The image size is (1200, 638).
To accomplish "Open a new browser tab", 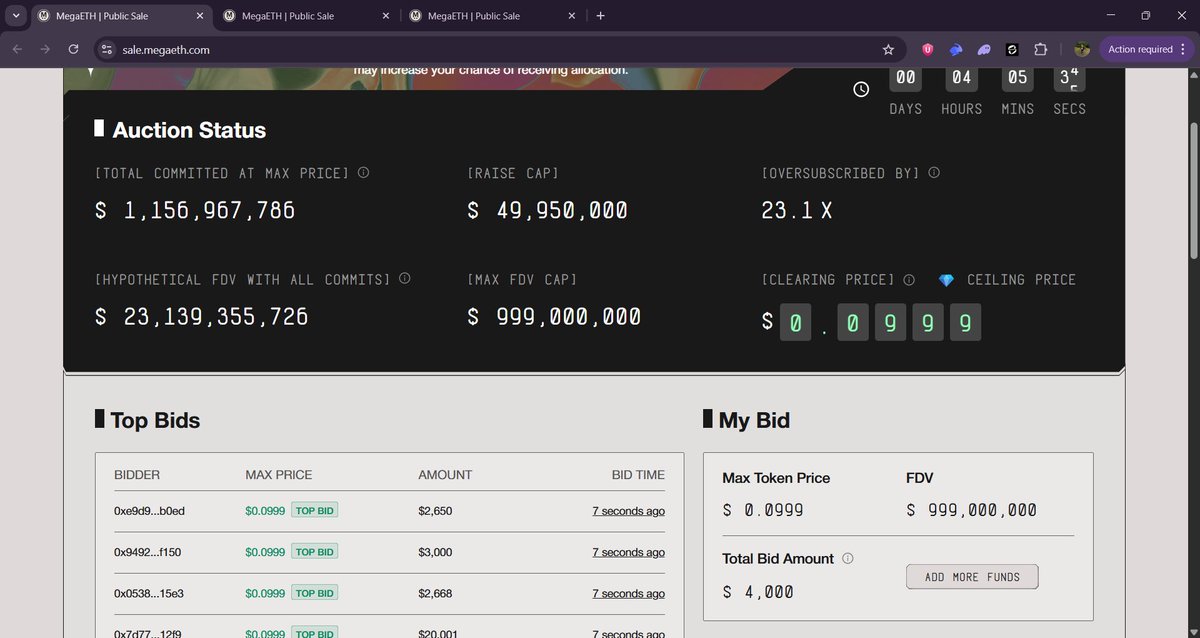I will tap(600, 16).
